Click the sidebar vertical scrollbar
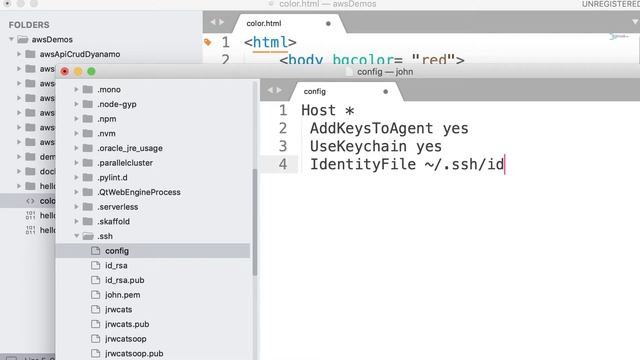Screen dimensions: 640x360 coord(255,222)
